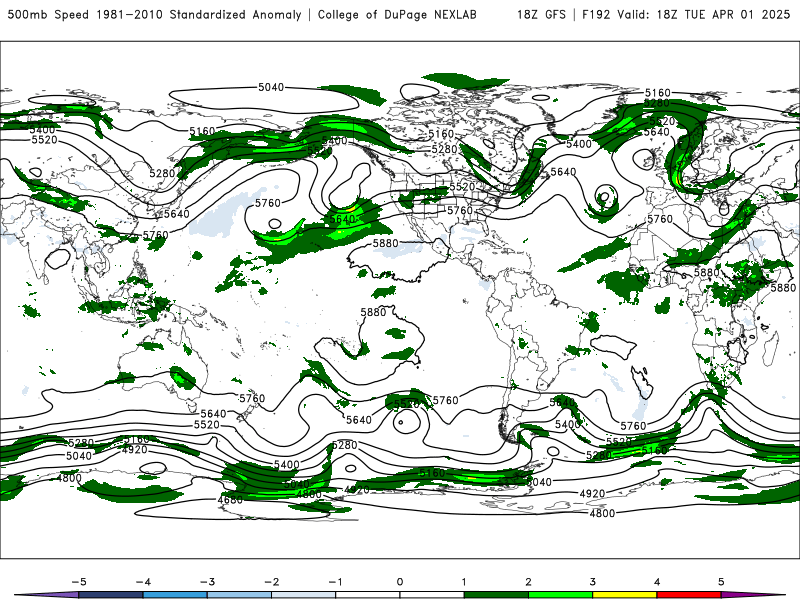The width and height of the screenshot is (800, 600).
Task: Select the yellow 3 to 4 colorbar segment
Action: (624, 595)
